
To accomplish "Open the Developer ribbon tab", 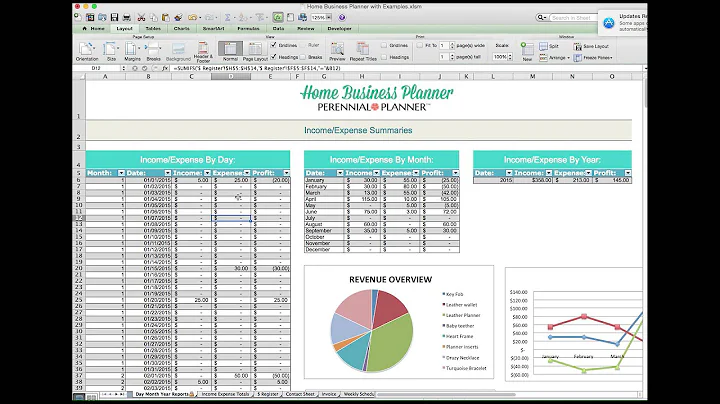I will click(x=339, y=28).
